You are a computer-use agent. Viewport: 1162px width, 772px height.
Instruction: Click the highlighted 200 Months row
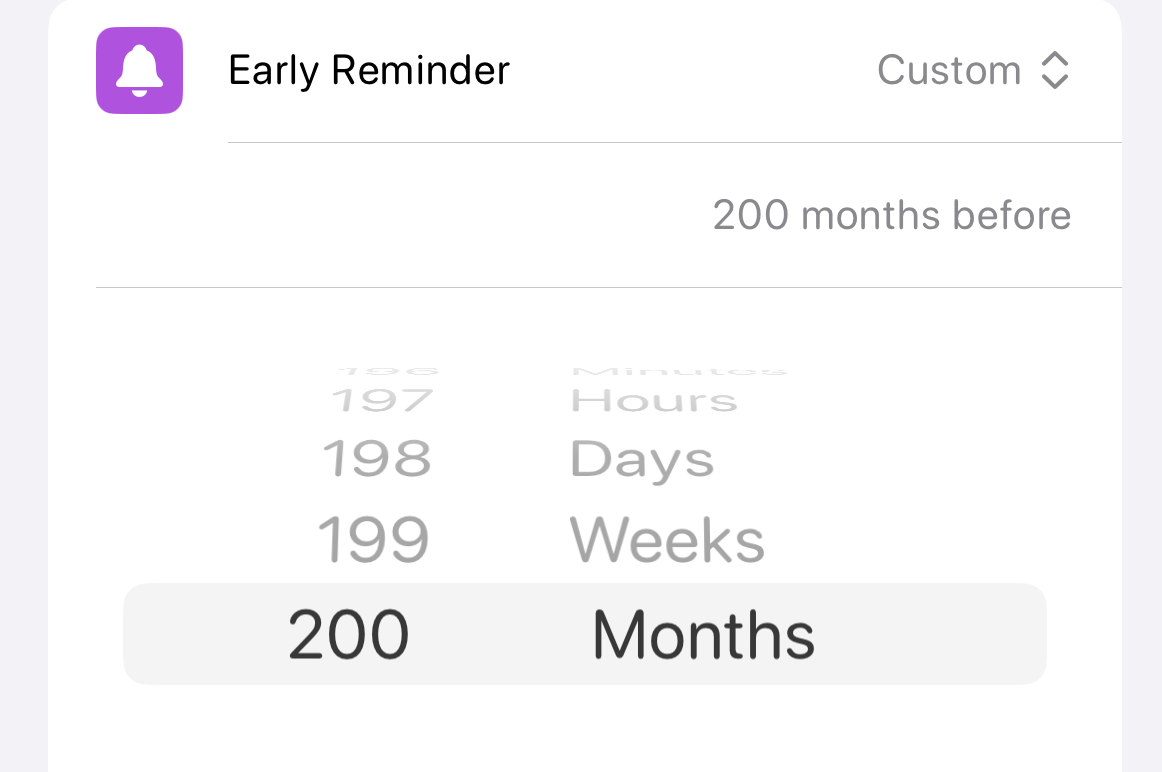(x=583, y=633)
